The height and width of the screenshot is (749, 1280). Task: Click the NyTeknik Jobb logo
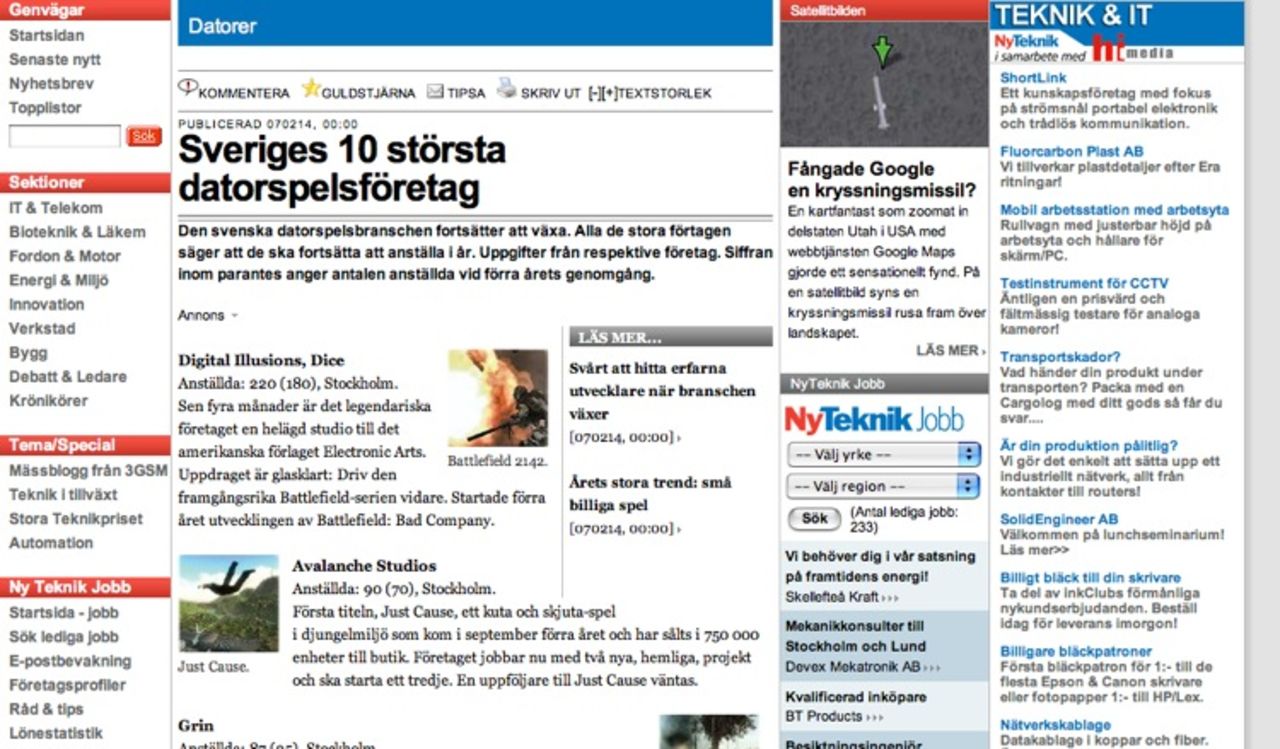[874, 419]
